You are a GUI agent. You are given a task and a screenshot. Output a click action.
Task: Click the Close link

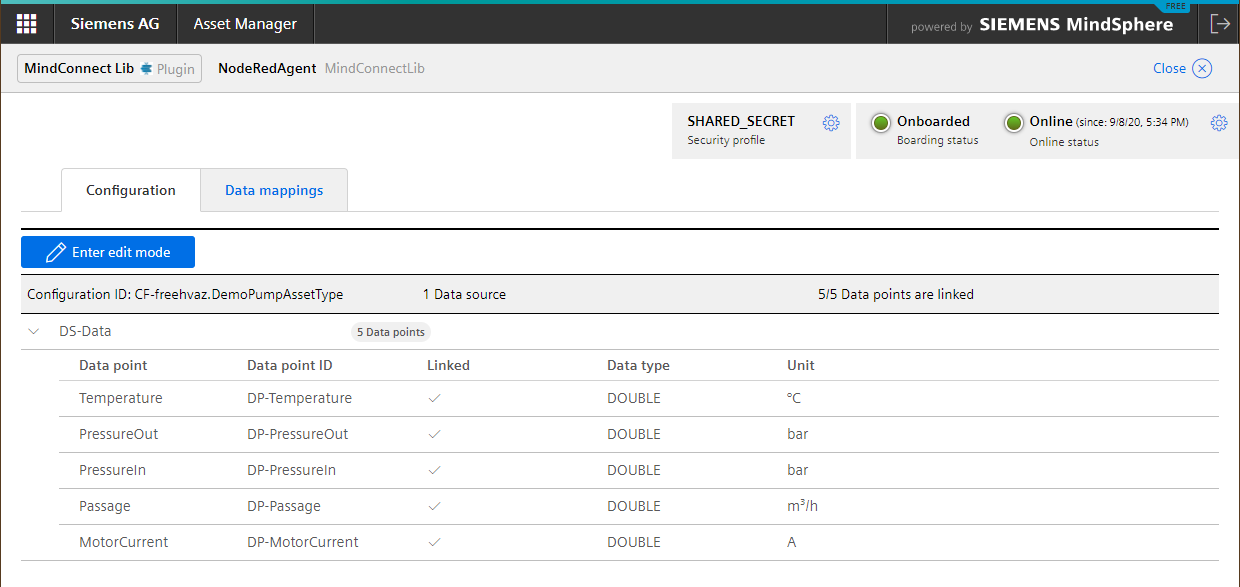pyautogui.click(x=1169, y=69)
